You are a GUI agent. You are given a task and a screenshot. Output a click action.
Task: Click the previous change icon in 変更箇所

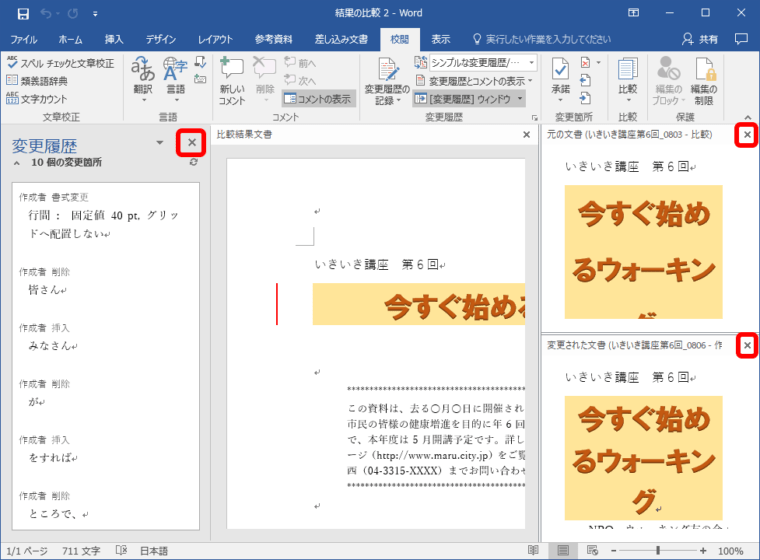coord(586,80)
